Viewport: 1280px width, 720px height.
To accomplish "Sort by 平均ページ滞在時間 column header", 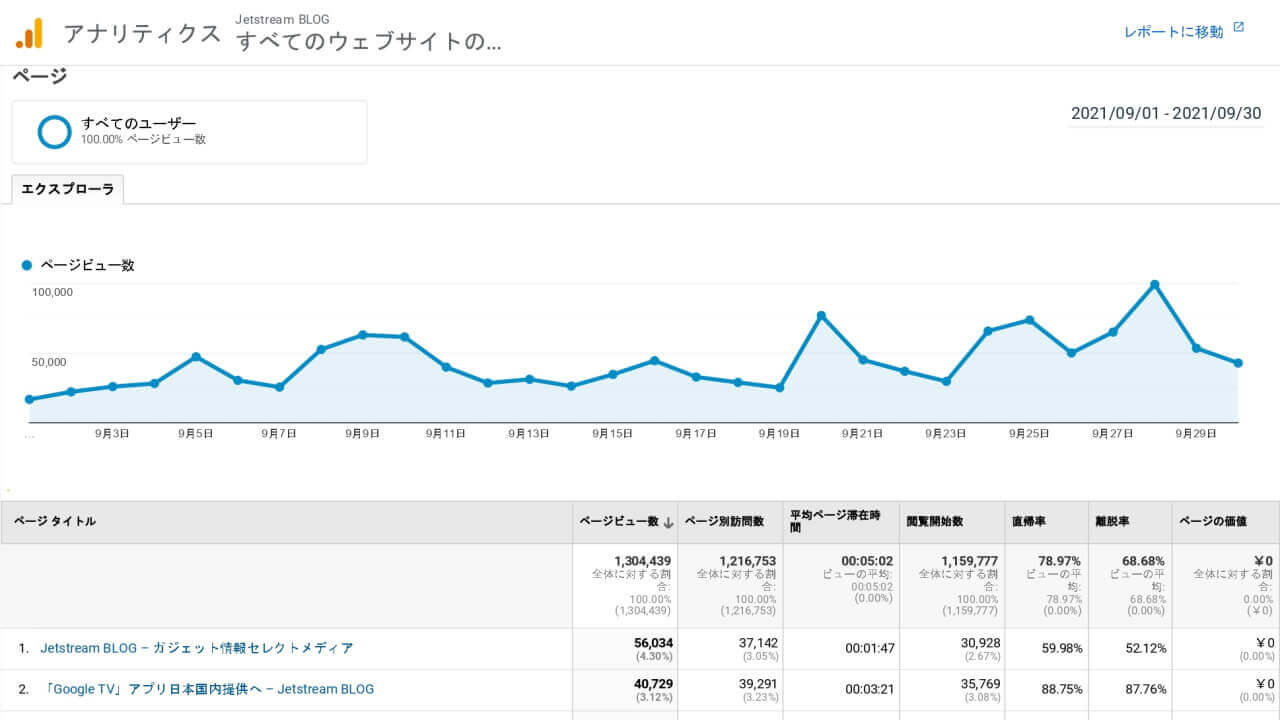I will point(835,521).
